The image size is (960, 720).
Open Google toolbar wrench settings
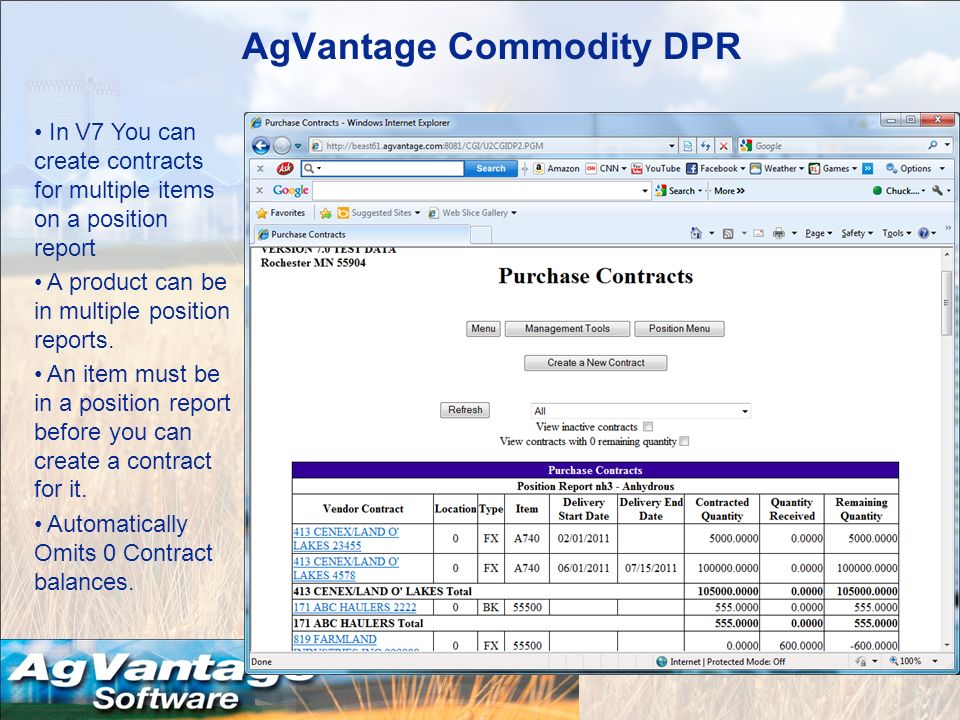tap(937, 190)
